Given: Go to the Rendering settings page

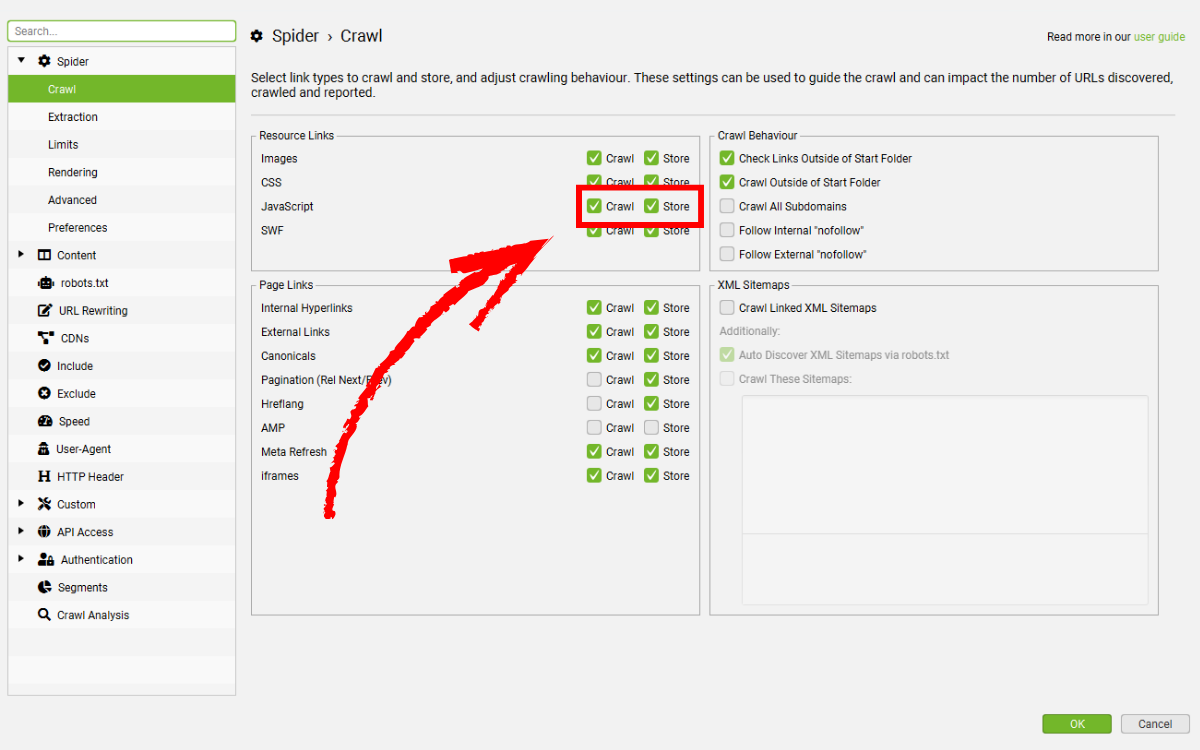Looking at the screenshot, I should click(73, 172).
